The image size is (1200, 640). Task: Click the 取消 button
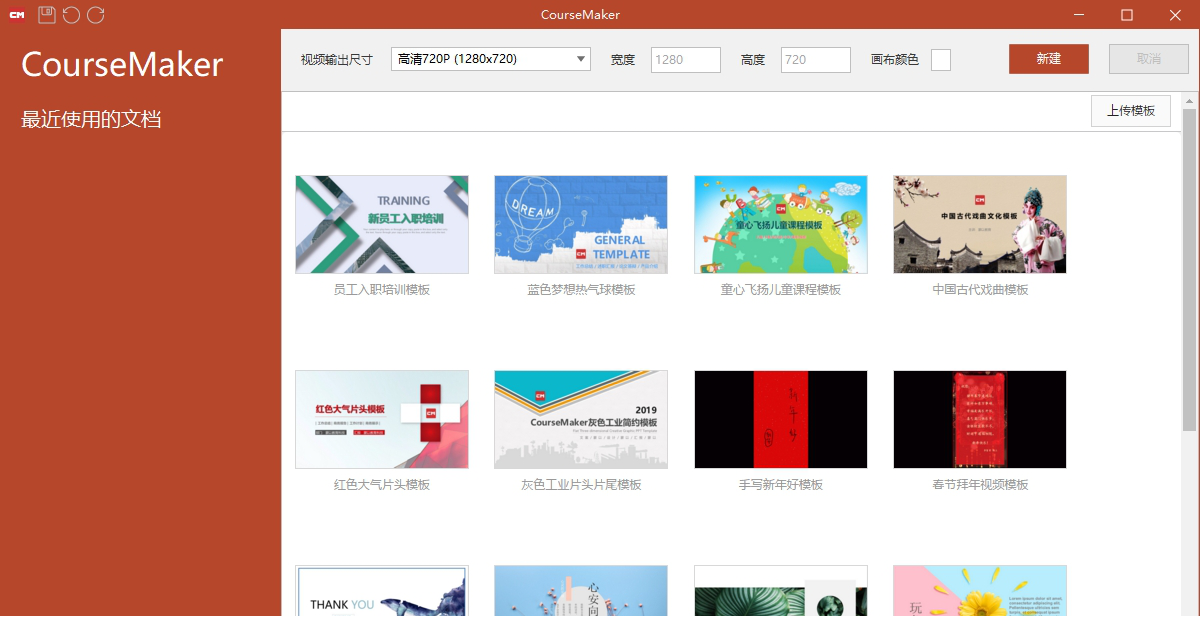pyautogui.click(x=1149, y=59)
